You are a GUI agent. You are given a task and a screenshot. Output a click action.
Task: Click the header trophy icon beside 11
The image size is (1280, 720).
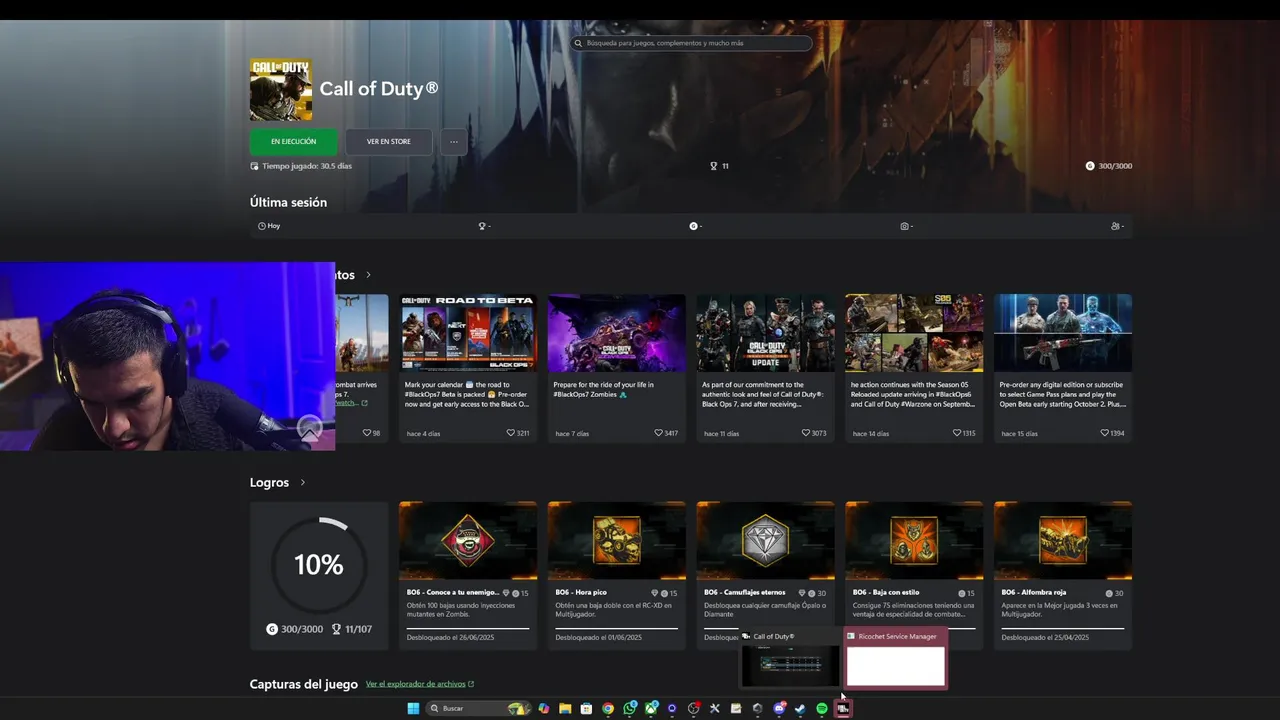(713, 166)
